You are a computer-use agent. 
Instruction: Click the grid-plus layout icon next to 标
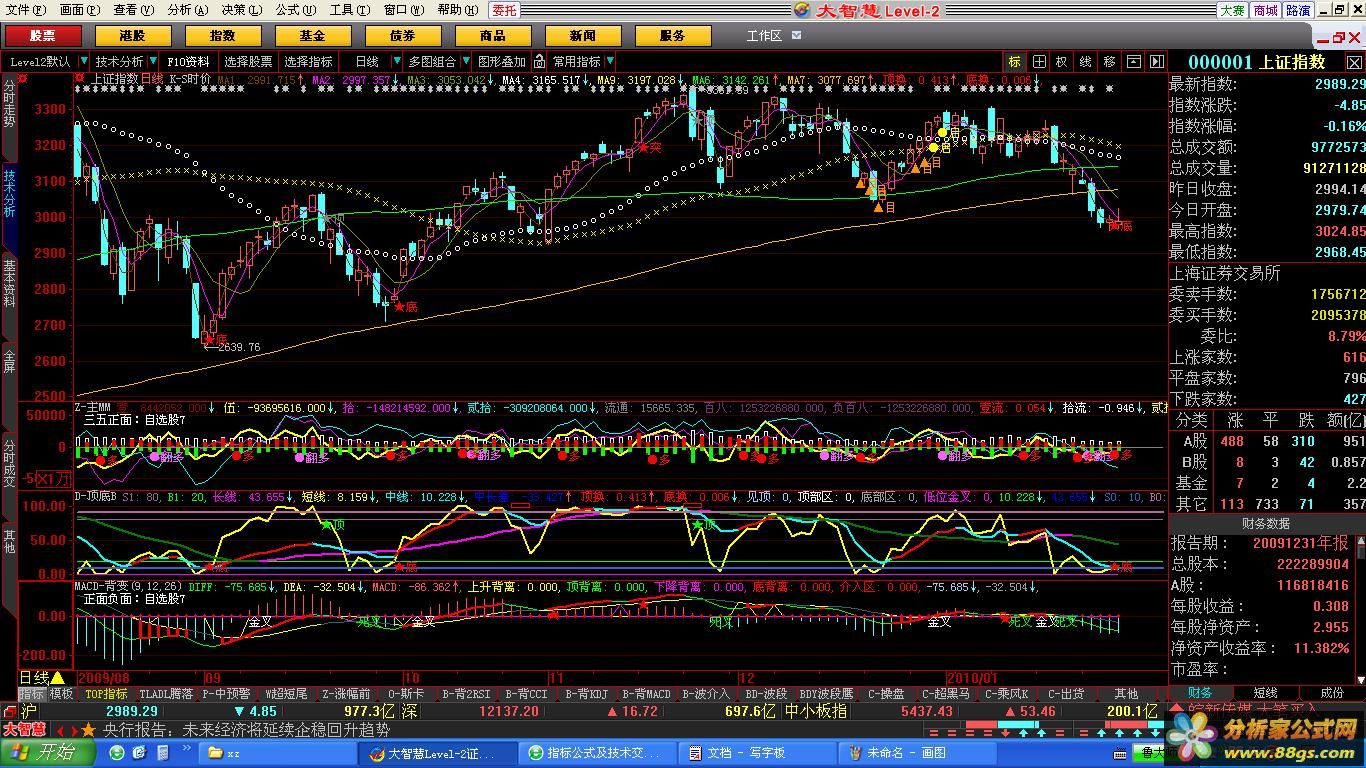1039,61
